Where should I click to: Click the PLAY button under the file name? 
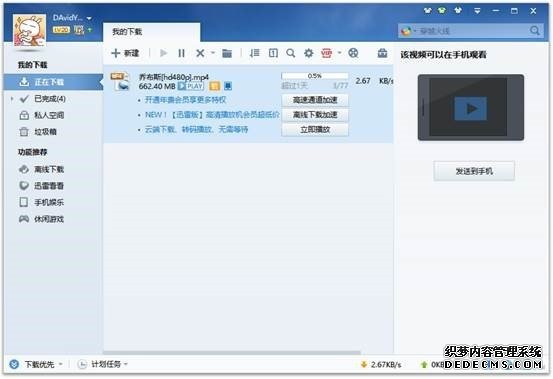click(191, 86)
